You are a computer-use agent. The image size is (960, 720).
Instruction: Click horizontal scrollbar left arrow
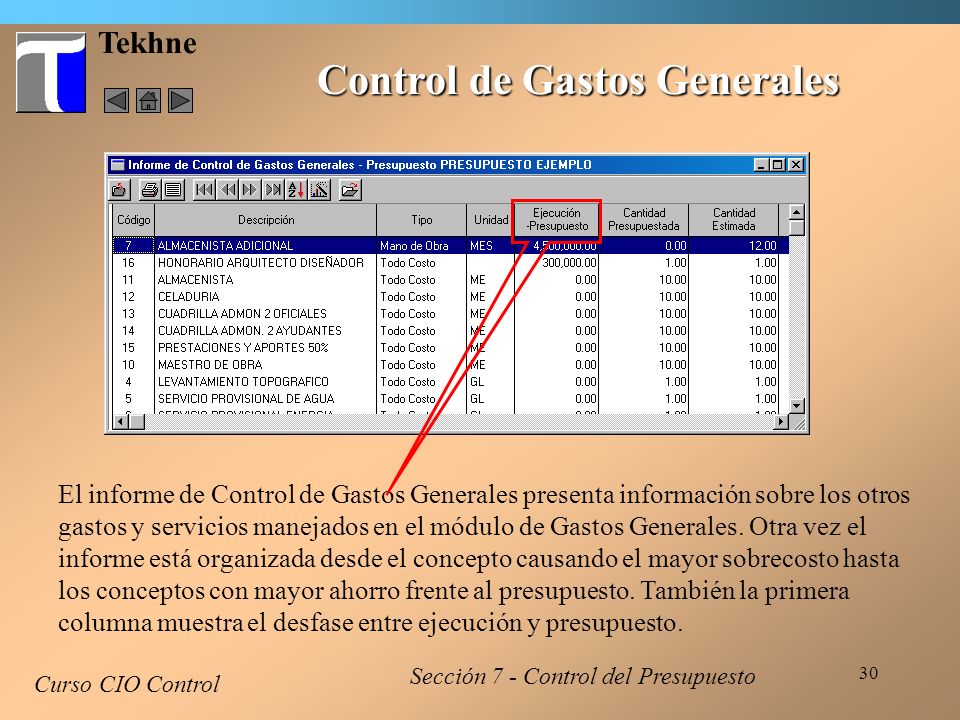(x=121, y=421)
